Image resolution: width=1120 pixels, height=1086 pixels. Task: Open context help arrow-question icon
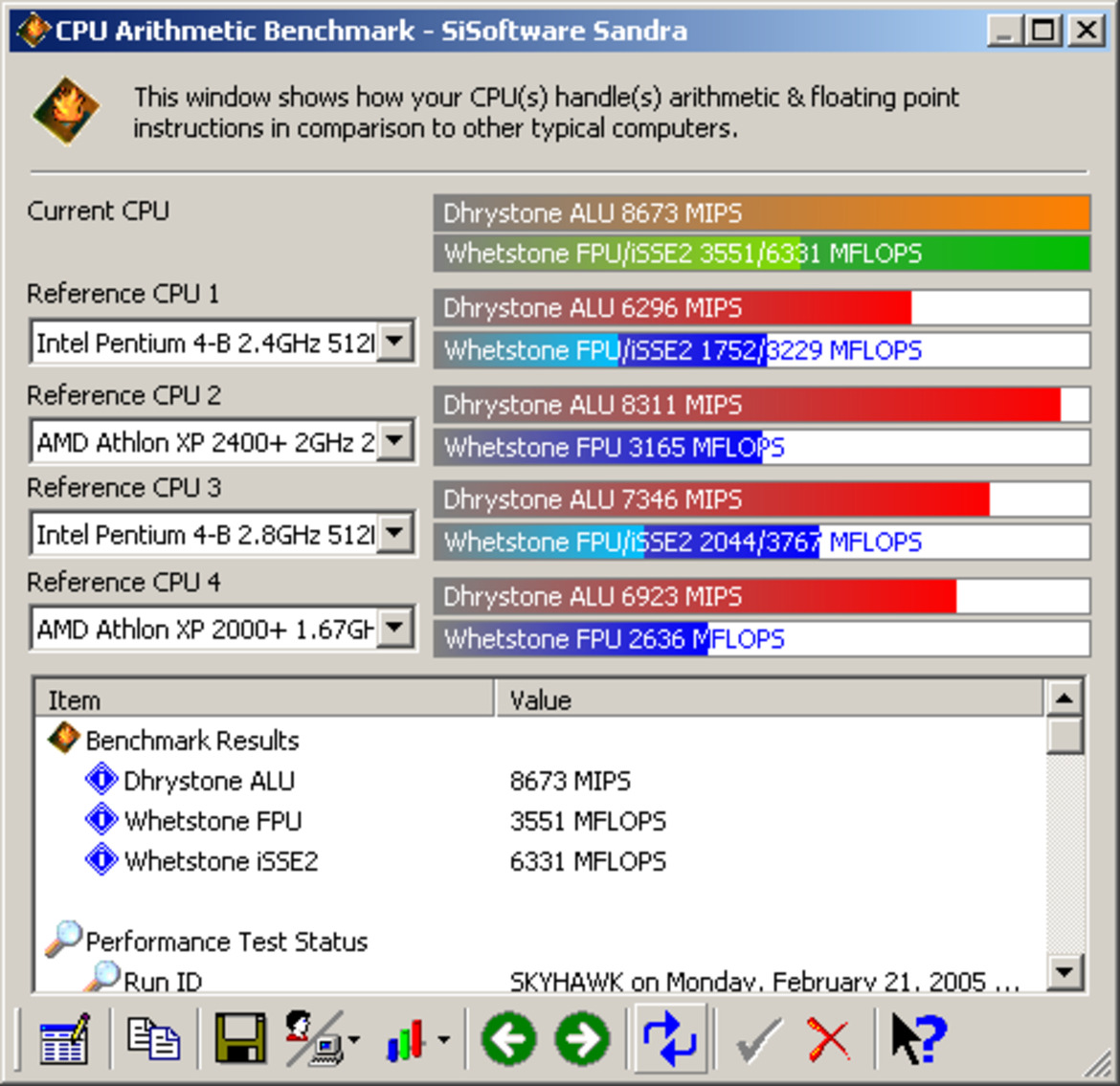point(919,1039)
